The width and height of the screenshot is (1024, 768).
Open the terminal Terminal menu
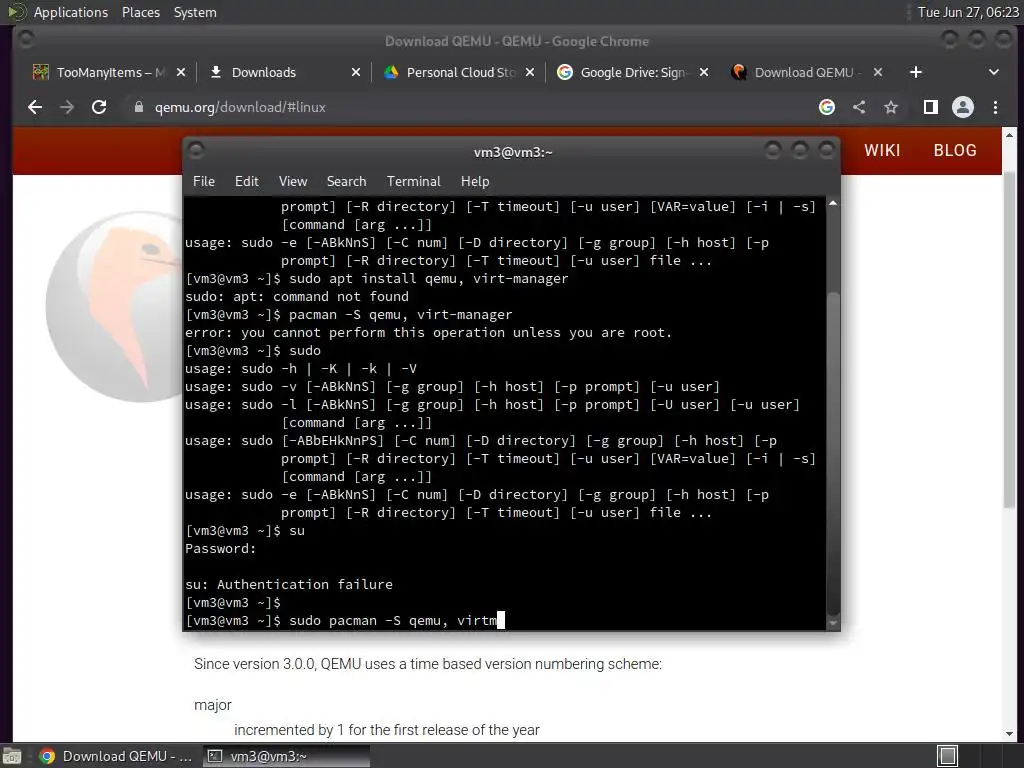[x=413, y=182]
